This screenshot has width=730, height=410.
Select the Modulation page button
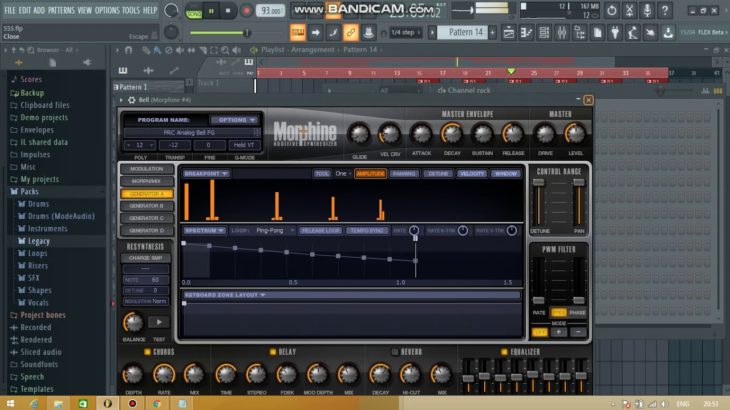pos(146,169)
